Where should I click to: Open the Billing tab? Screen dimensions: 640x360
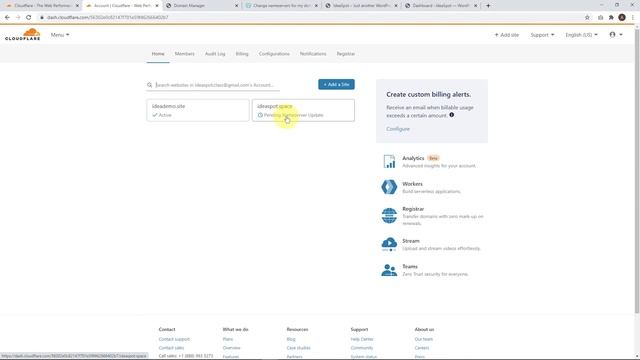click(242, 54)
